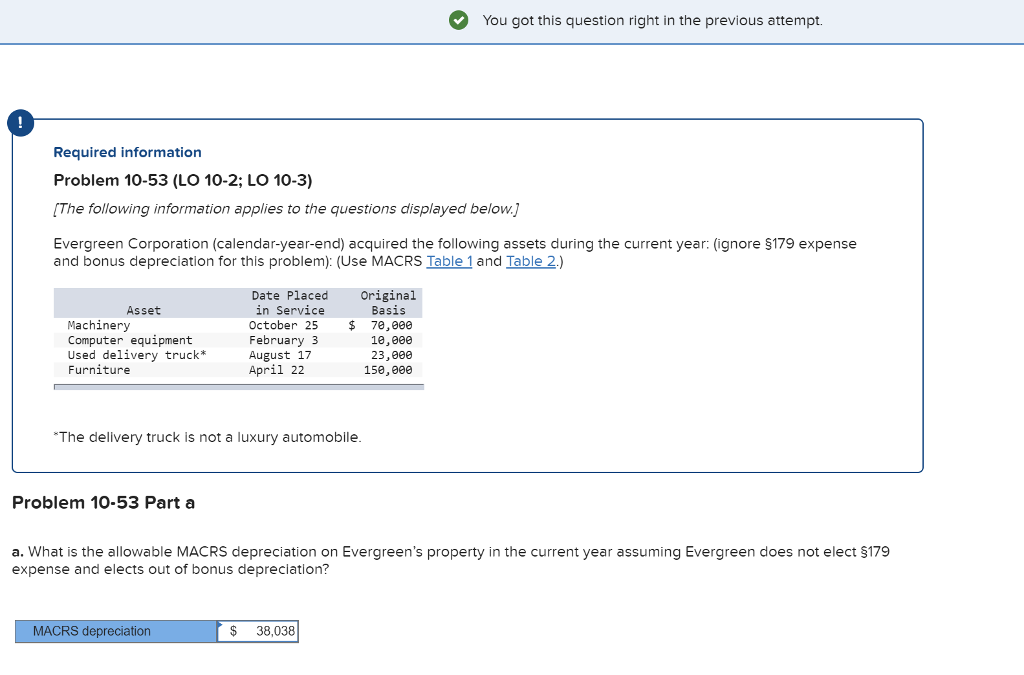Click the Problem 10-53 (LO 10-2; LO 10-3) title

[183, 180]
